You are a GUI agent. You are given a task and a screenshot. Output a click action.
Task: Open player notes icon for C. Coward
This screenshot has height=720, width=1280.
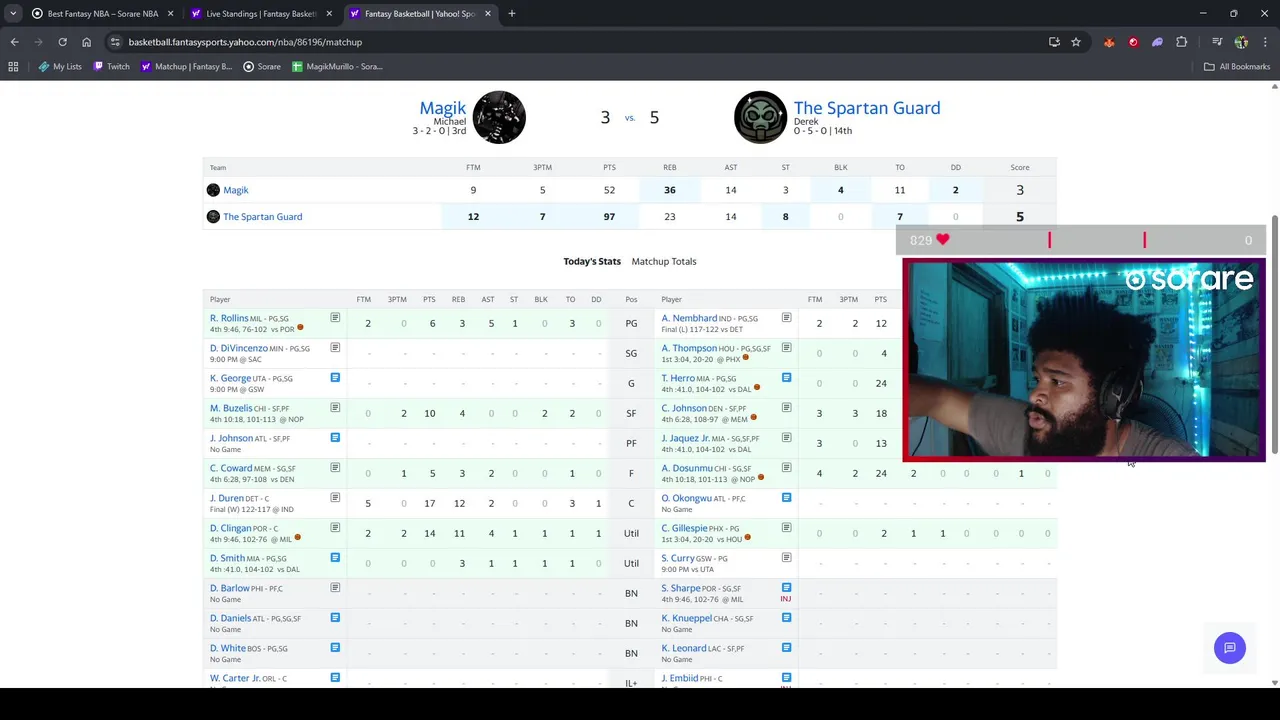335,468
